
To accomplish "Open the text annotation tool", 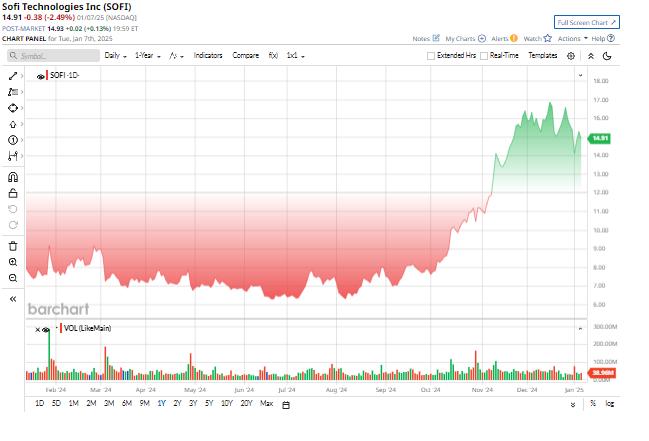I will point(13,92).
